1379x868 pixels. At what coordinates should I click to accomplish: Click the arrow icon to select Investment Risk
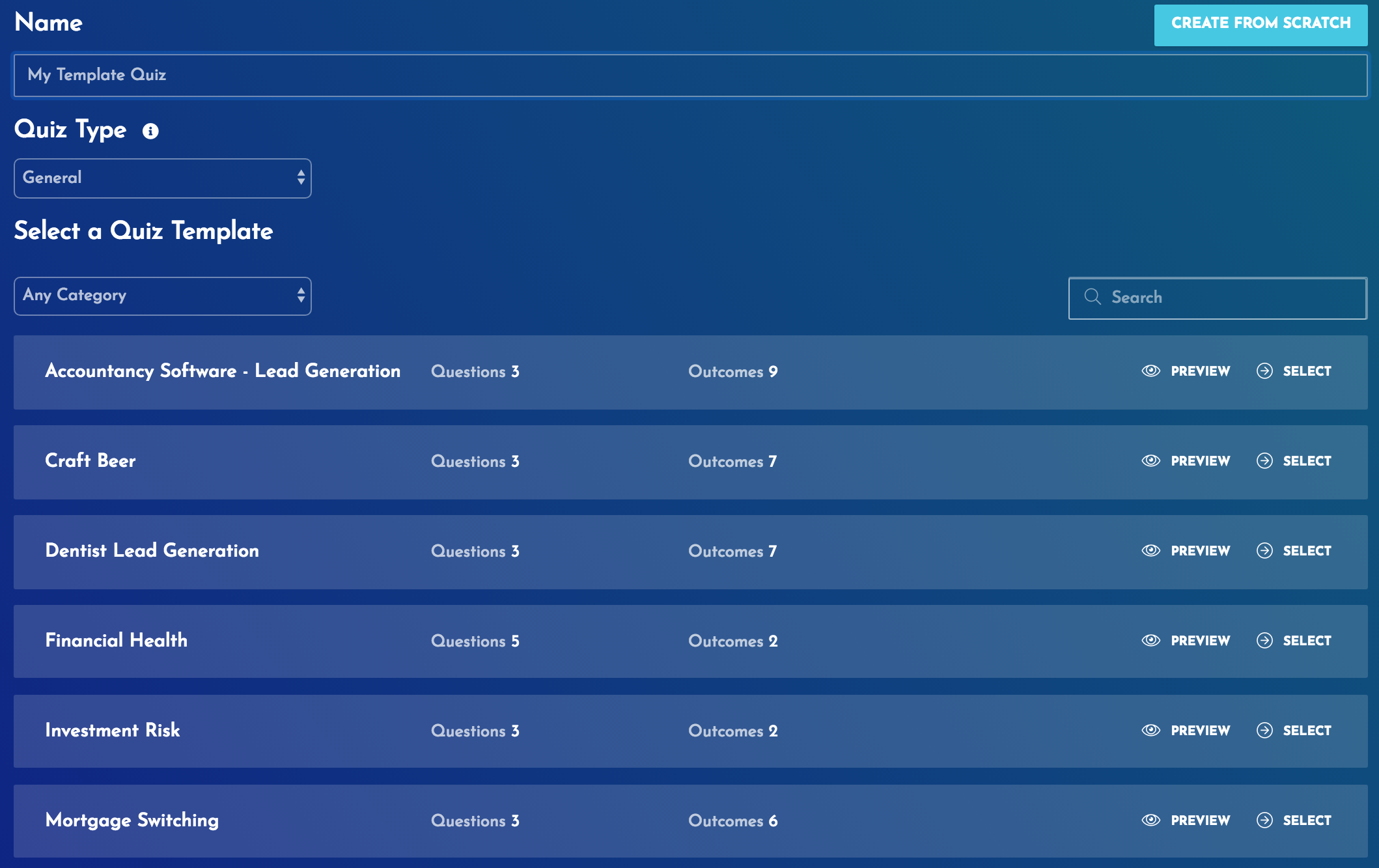(x=1264, y=731)
